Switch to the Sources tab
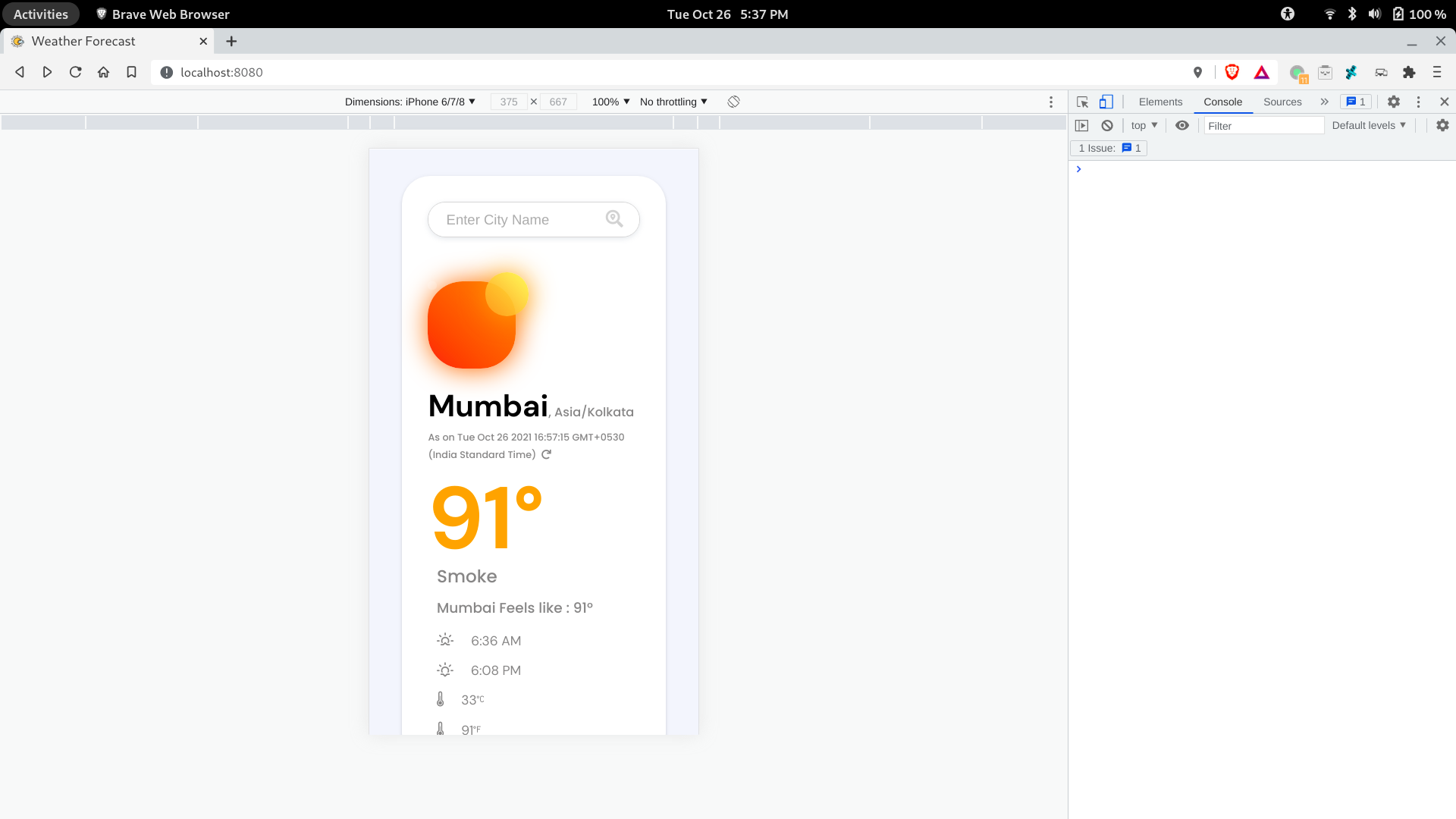1456x819 pixels. coord(1282,102)
